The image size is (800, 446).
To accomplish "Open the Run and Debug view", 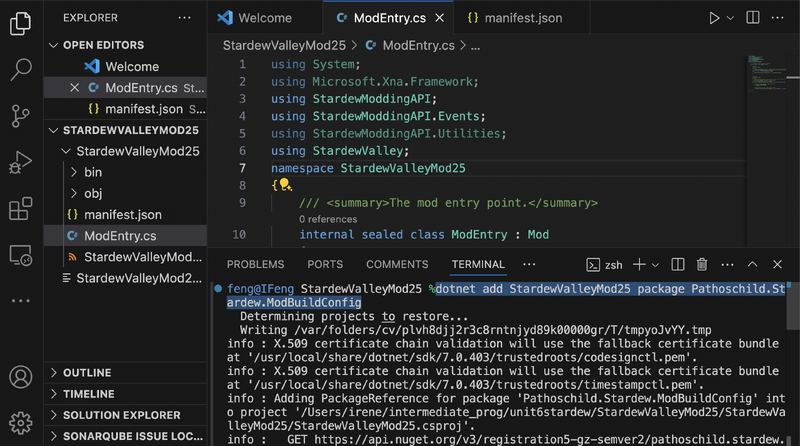I will click(20, 163).
